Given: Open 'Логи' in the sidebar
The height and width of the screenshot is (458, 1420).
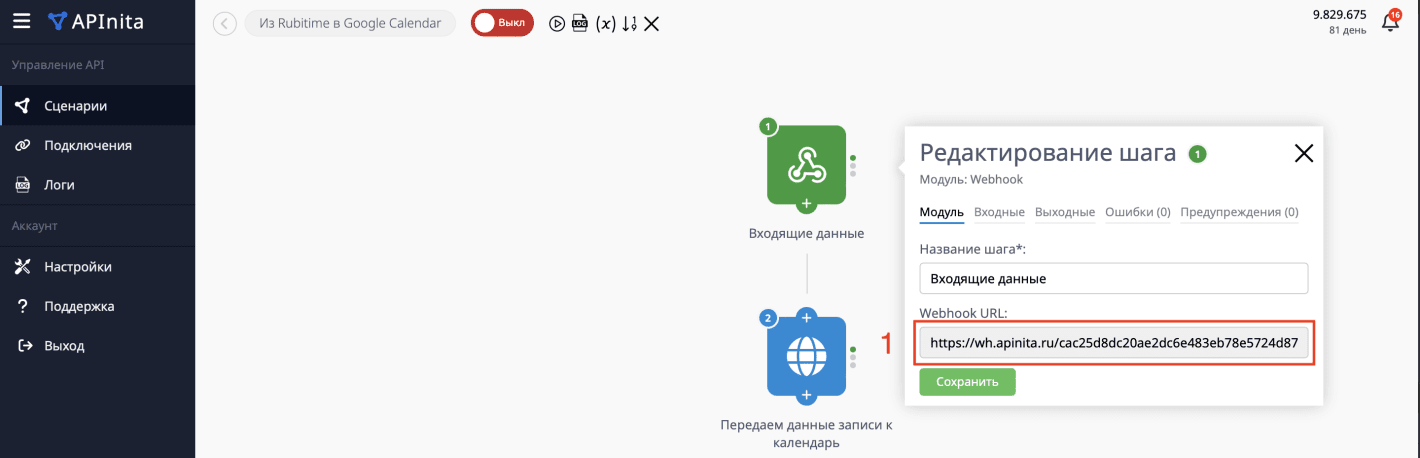Looking at the screenshot, I should coord(97,185).
